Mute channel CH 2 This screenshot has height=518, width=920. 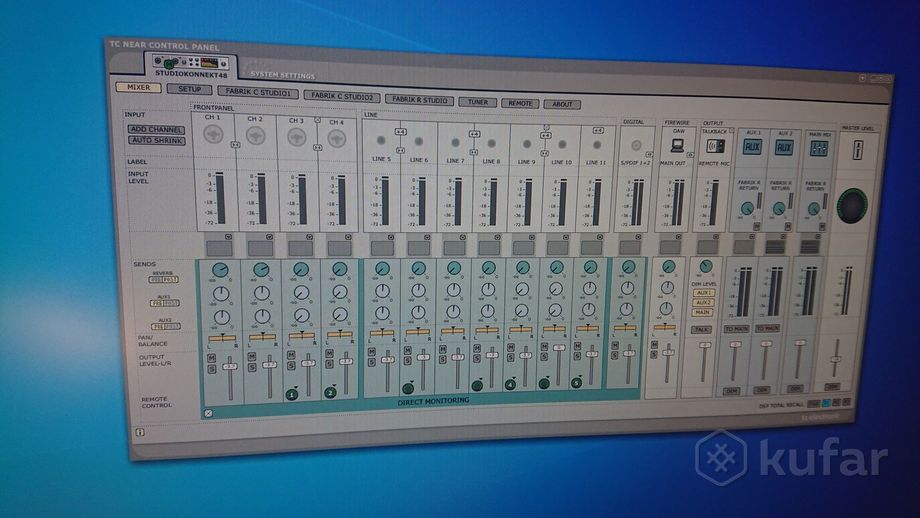(x=252, y=357)
